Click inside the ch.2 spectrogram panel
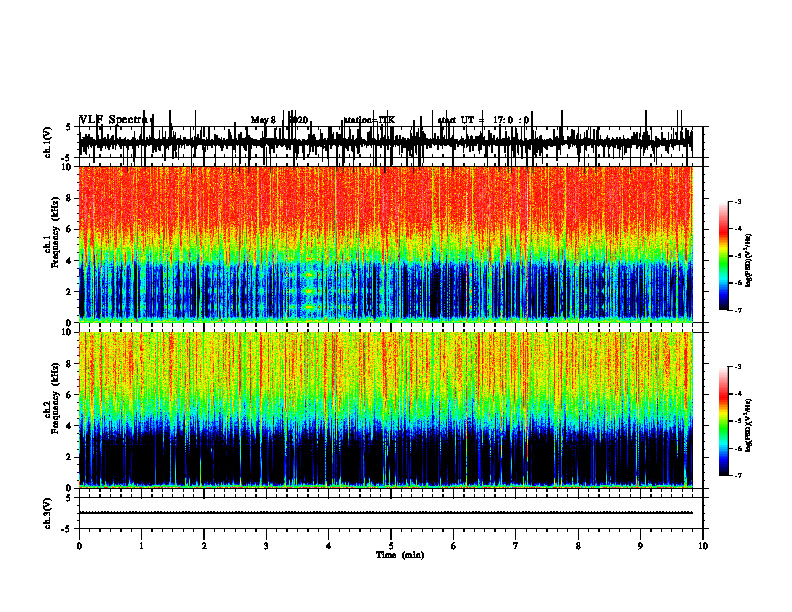The width and height of the screenshot is (792, 612). [385, 410]
